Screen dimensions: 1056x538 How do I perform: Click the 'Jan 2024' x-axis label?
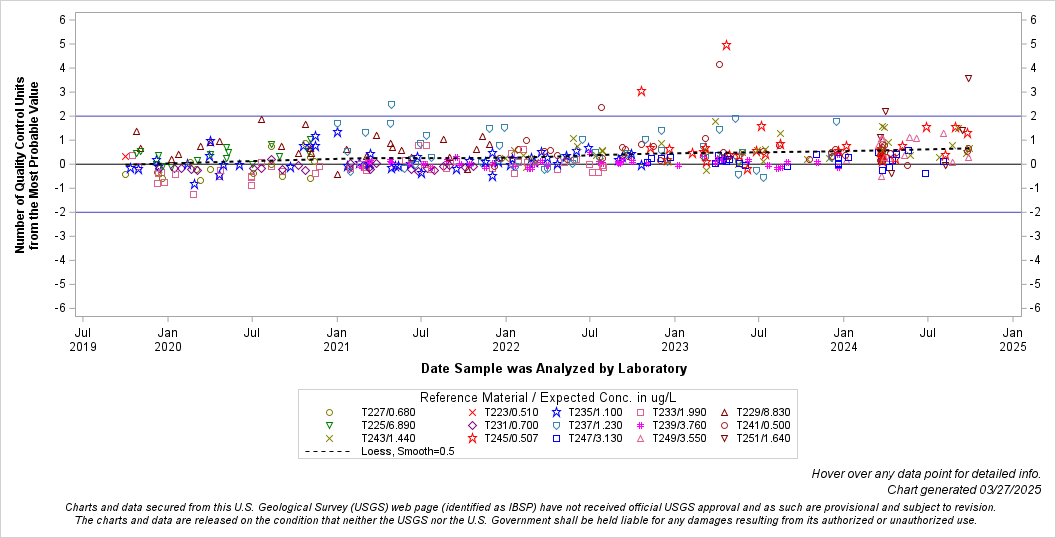coord(843,339)
